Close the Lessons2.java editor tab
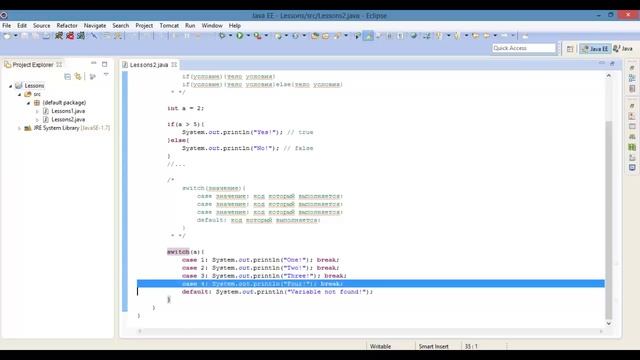640x360 pixels. point(174,64)
